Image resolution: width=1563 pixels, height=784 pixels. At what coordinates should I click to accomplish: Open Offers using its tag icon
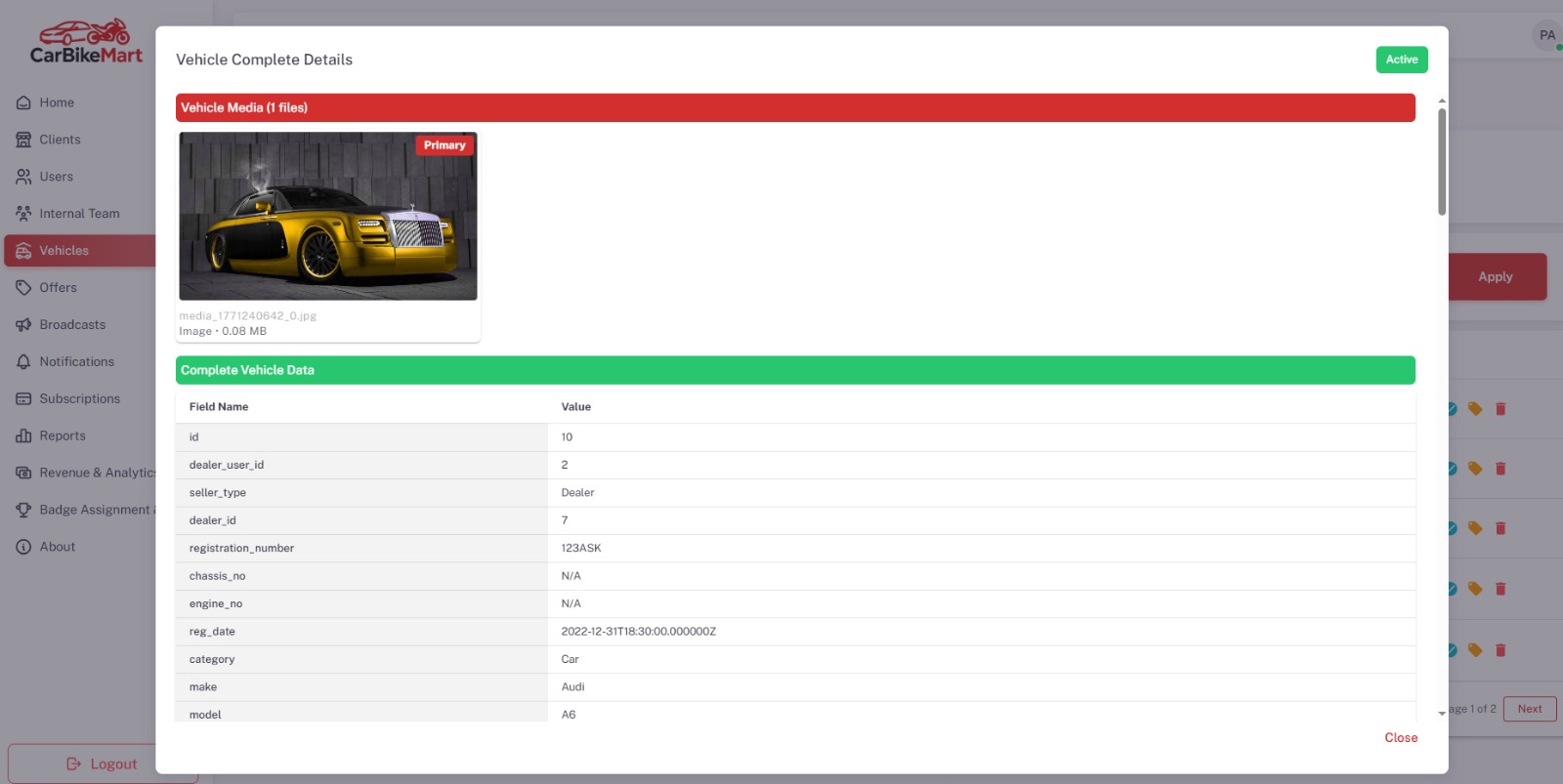23,288
